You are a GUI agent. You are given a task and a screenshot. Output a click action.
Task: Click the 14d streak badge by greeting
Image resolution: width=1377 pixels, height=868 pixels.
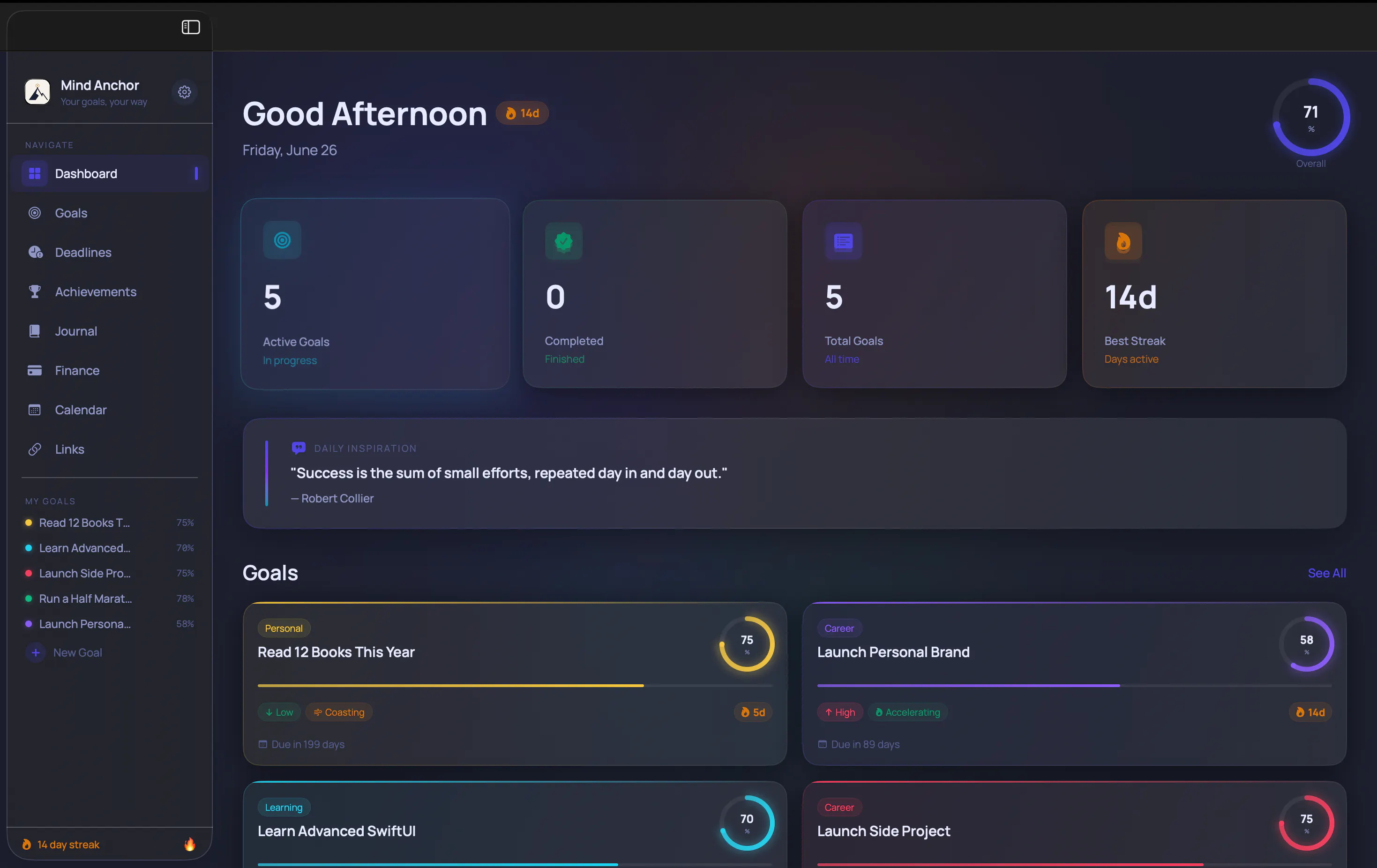522,113
